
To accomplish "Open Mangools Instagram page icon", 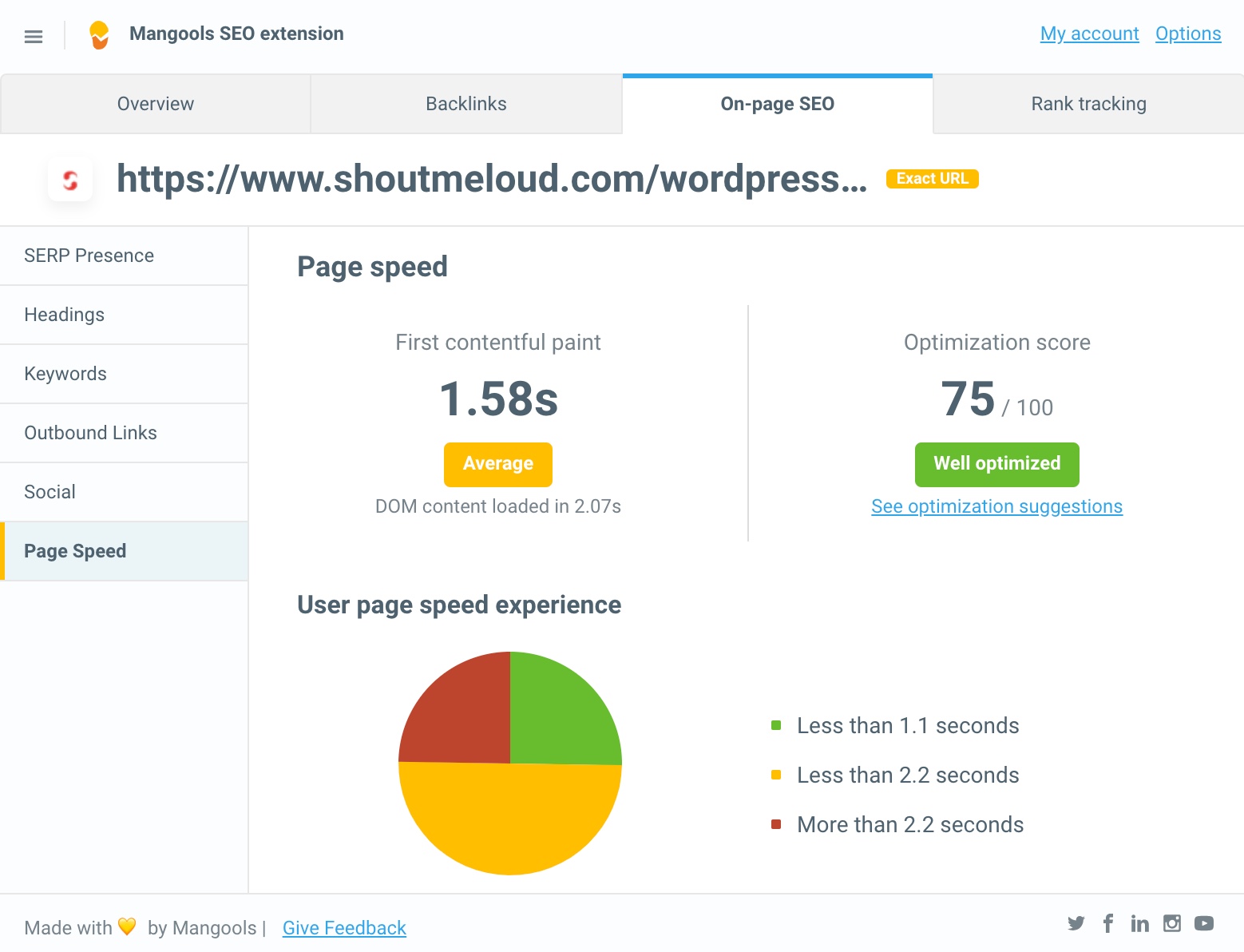I will pyautogui.click(x=1172, y=923).
